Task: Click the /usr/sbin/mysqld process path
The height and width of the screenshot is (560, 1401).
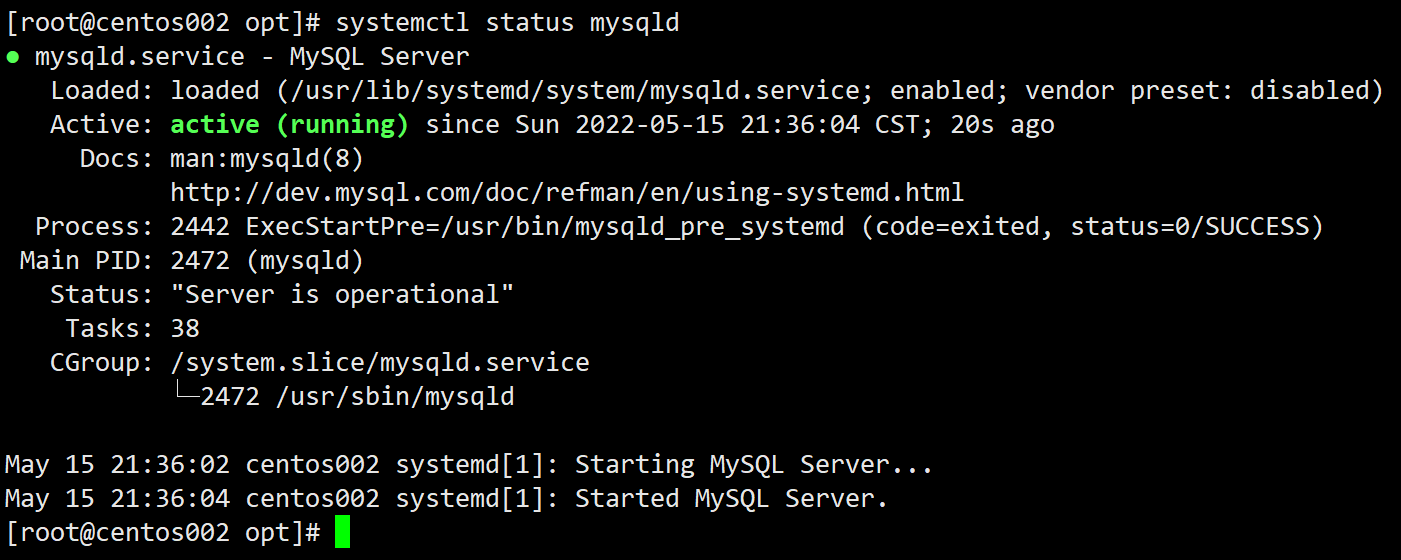Action: (395, 397)
